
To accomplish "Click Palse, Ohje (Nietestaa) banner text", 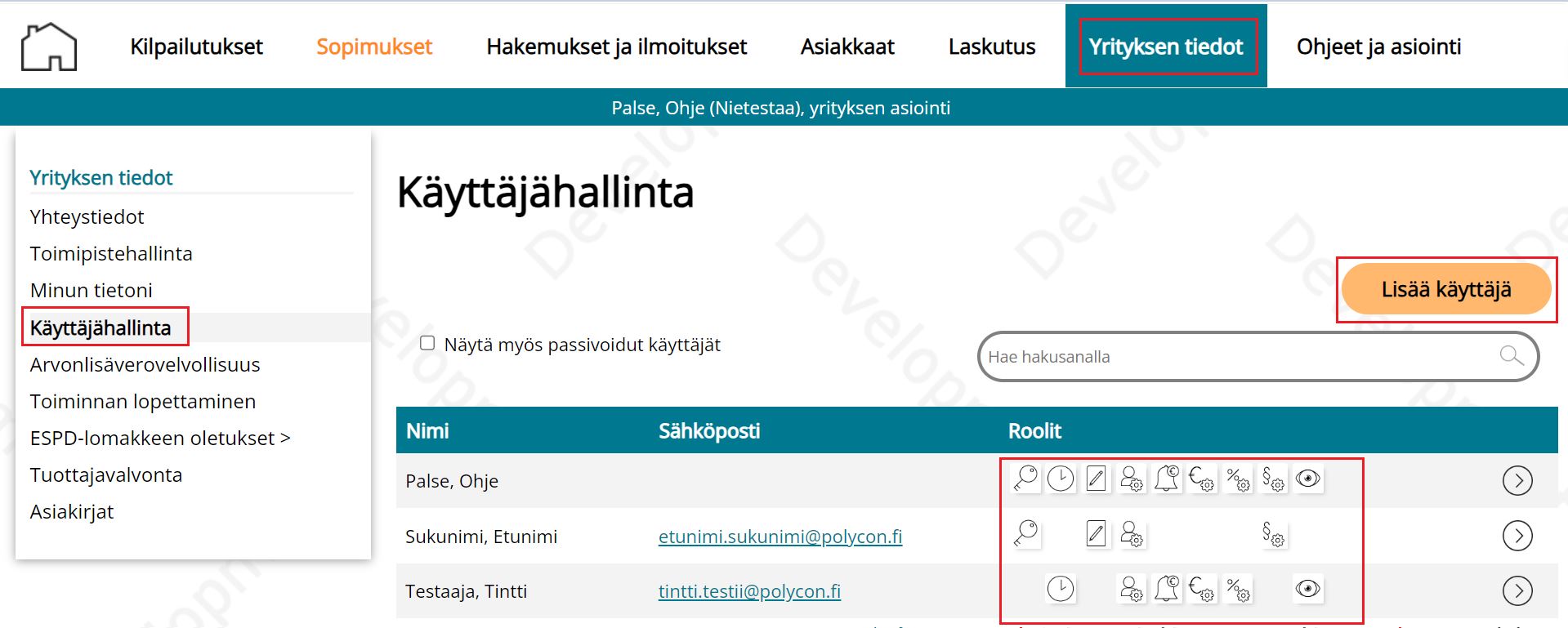I will click(780, 108).
